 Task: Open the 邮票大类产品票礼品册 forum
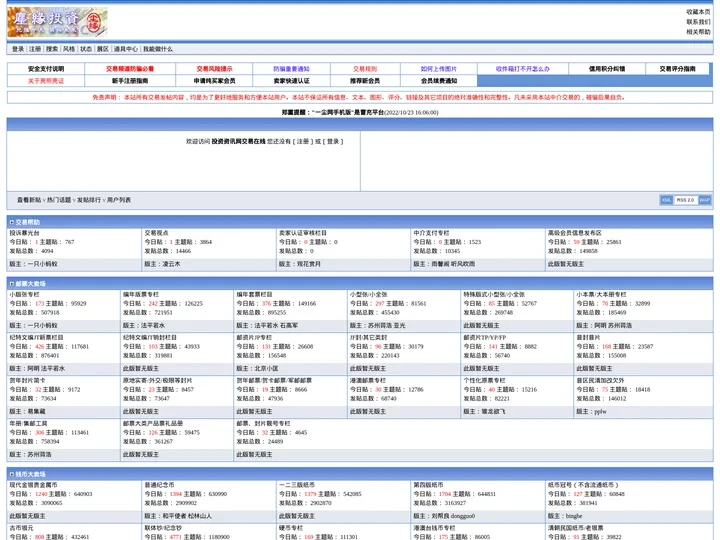pos(152,423)
